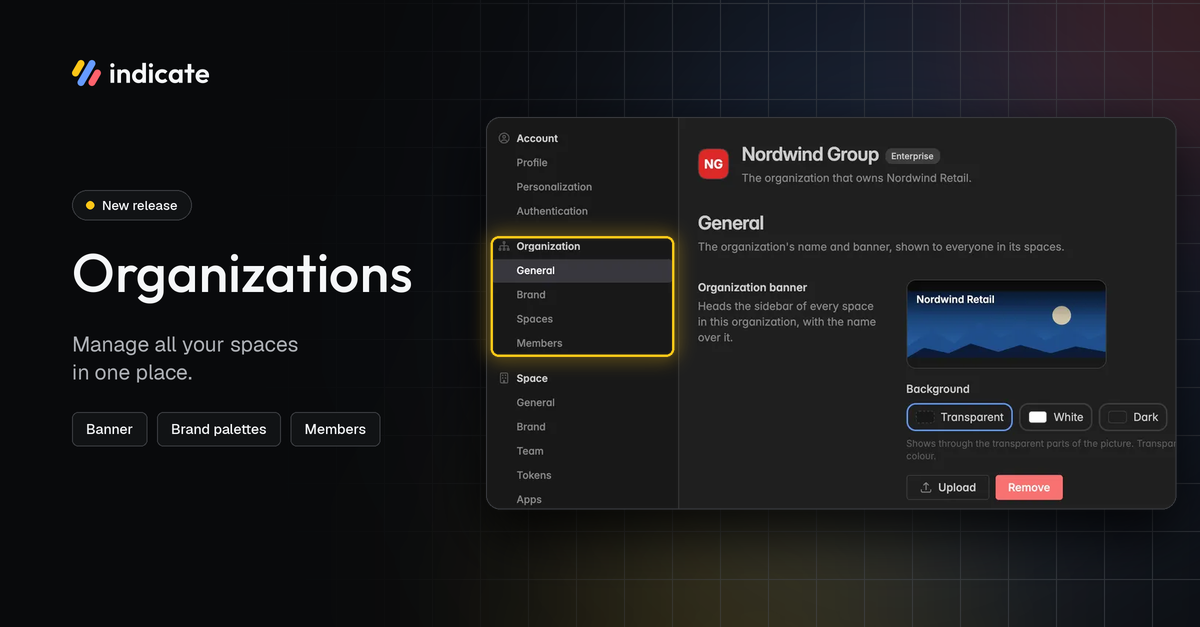Click the red Remove button
This screenshot has height=627, width=1200.
tap(1029, 487)
